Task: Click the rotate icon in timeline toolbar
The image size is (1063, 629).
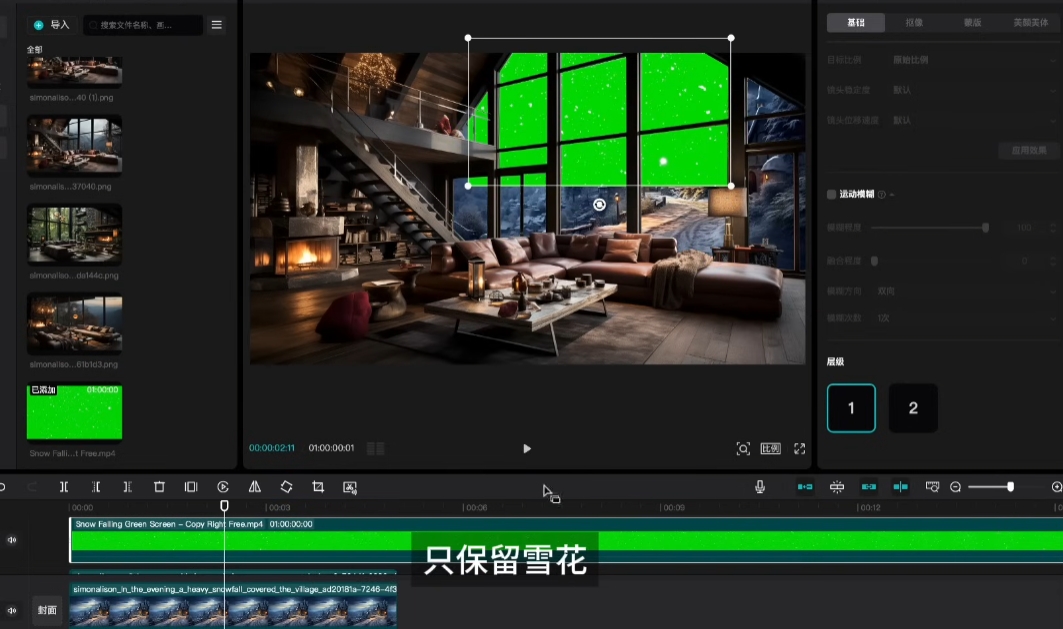Action: tap(287, 487)
